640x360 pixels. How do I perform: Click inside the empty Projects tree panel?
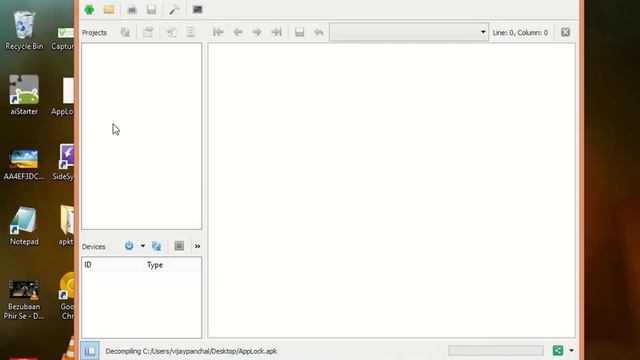[142, 136]
